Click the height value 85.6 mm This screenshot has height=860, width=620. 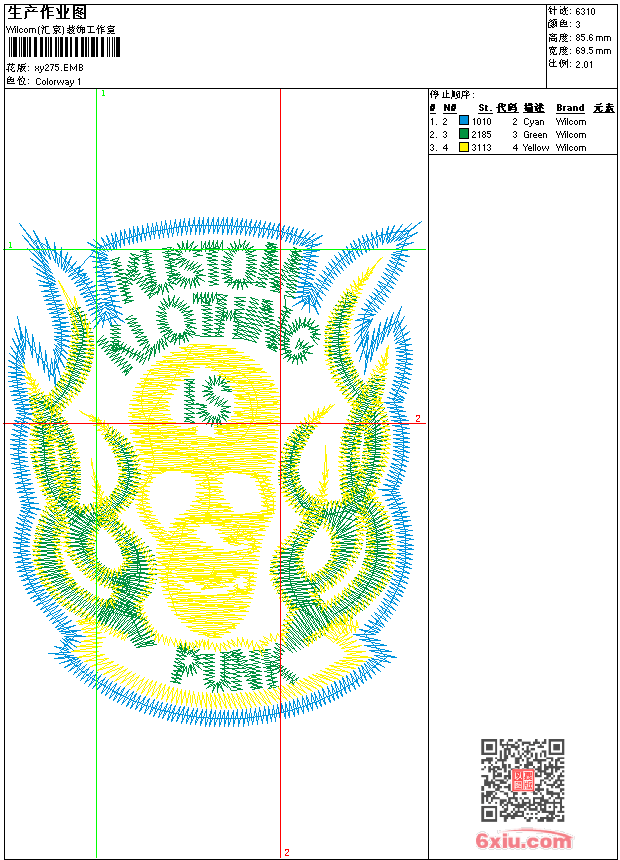tap(593, 37)
